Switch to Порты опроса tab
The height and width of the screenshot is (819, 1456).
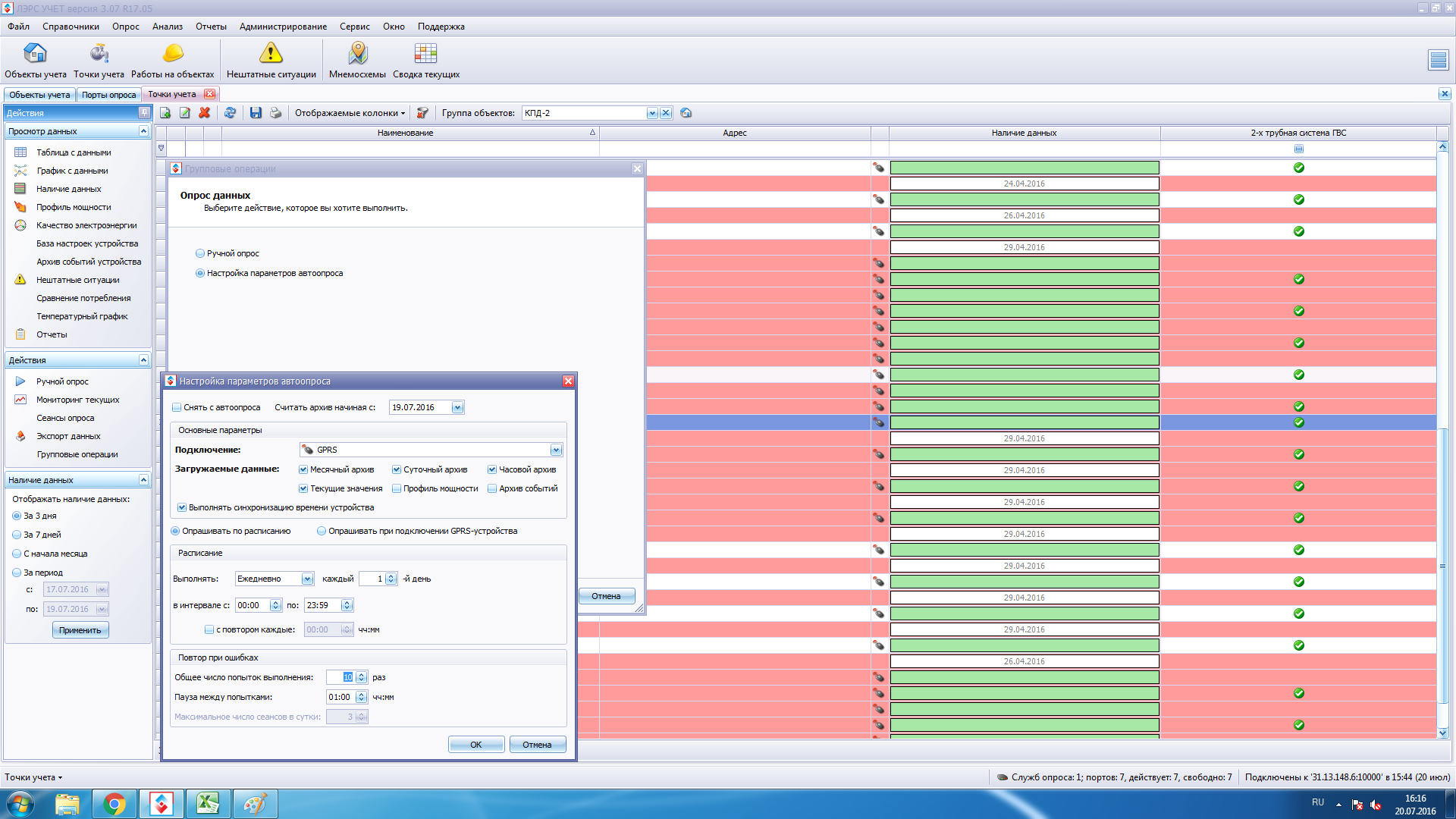pyautogui.click(x=108, y=95)
